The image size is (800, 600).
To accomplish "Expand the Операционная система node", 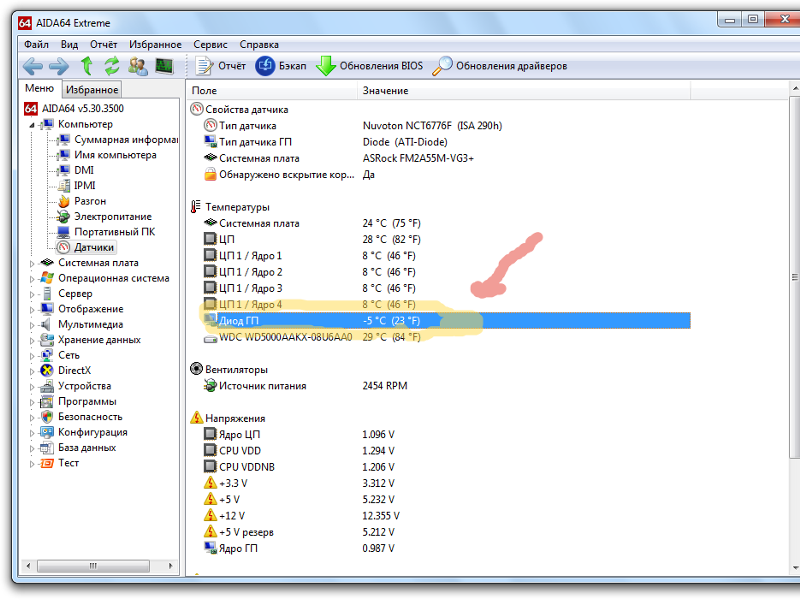I will tap(32, 279).
